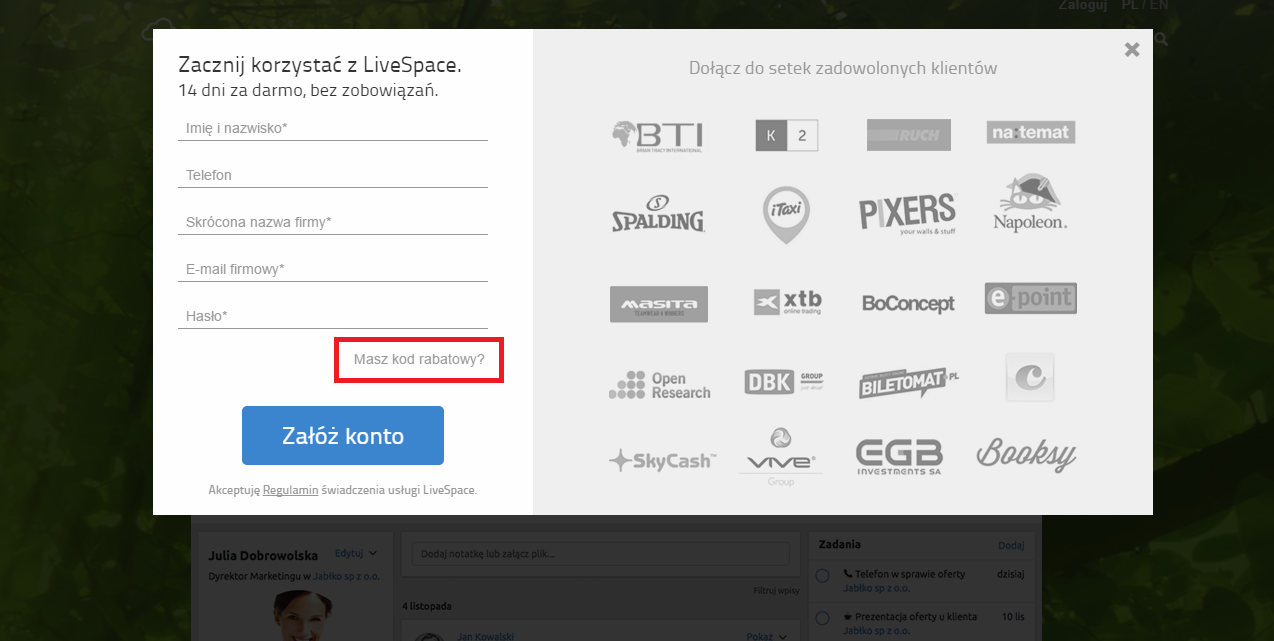
Task: Click the iTaxi pin logo
Action: pos(786,215)
